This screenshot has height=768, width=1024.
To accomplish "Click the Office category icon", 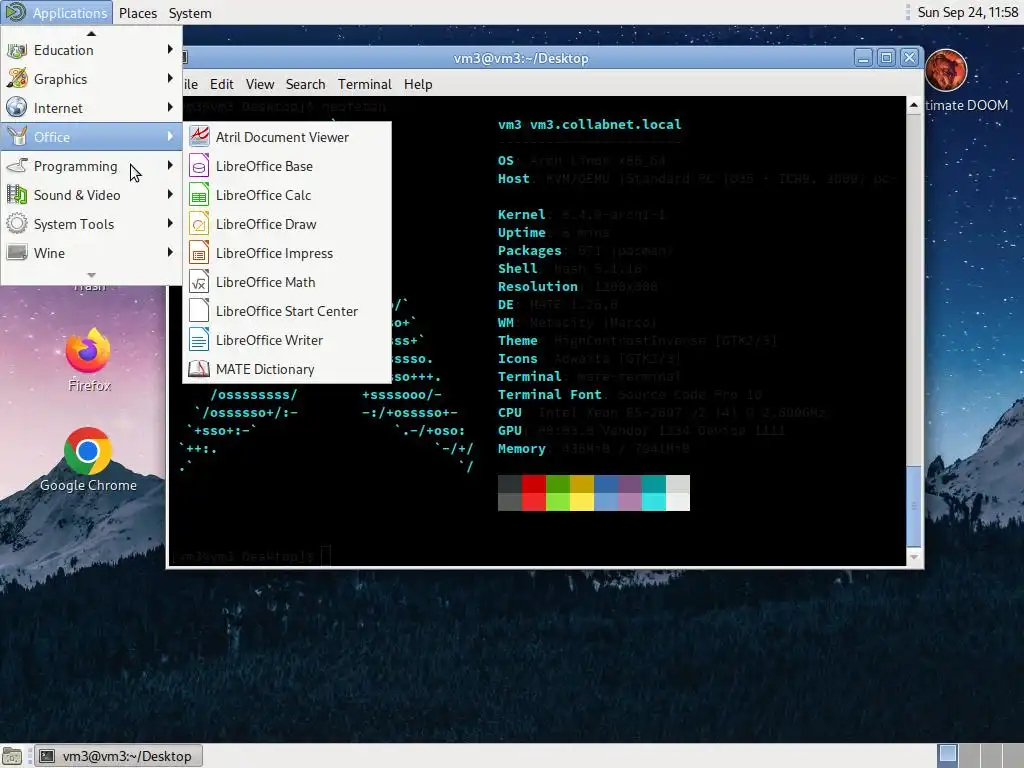I will (x=17, y=136).
